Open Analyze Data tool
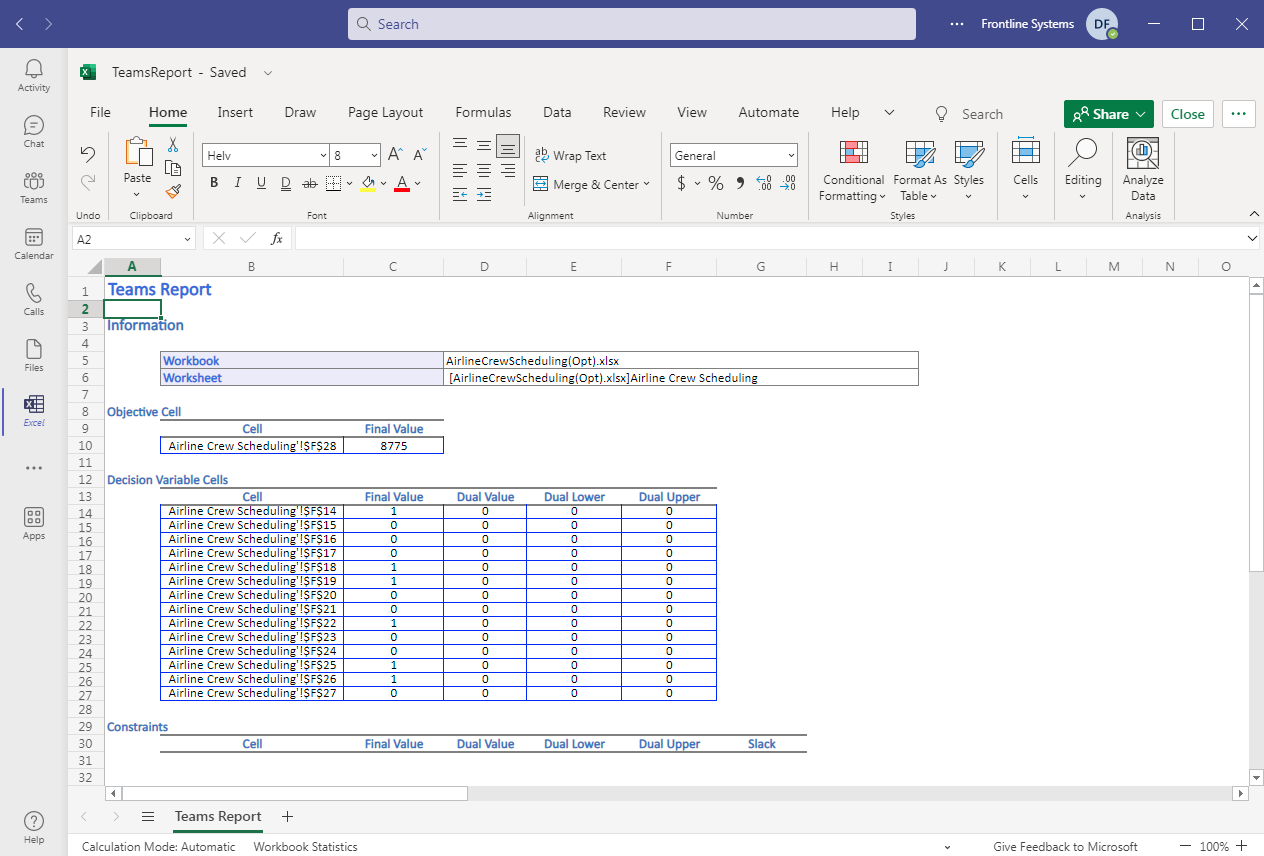The width and height of the screenshot is (1264, 856). point(1142,169)
